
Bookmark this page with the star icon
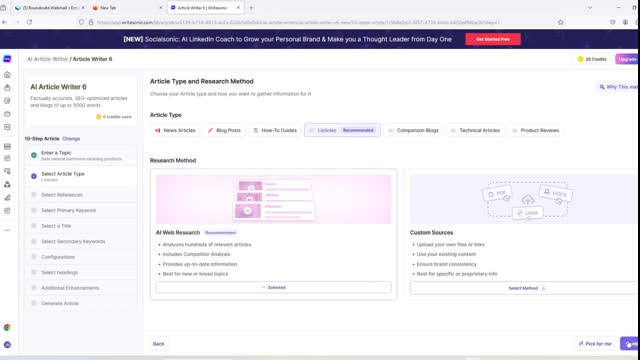click(x=560, y=22)
